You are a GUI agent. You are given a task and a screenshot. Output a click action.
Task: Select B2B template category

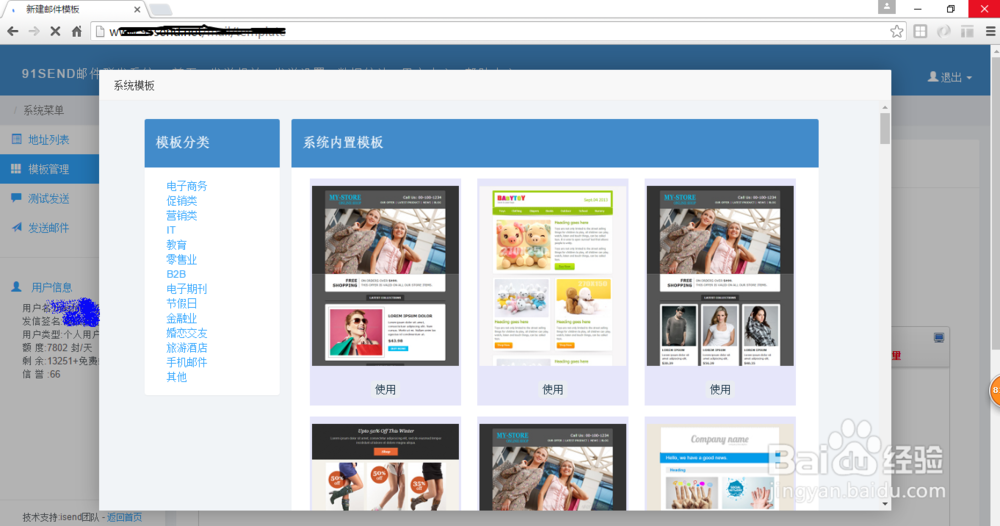(176, 274)
